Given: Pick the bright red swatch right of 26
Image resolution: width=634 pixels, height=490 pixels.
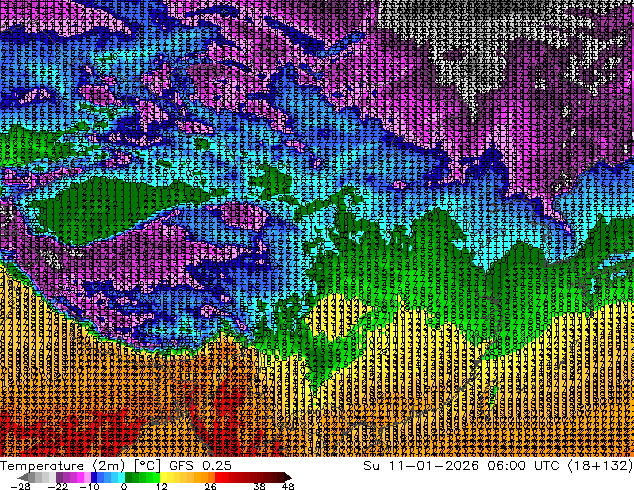Looking at the screenshot, I should pyautogui.click(x=218, y=477).
